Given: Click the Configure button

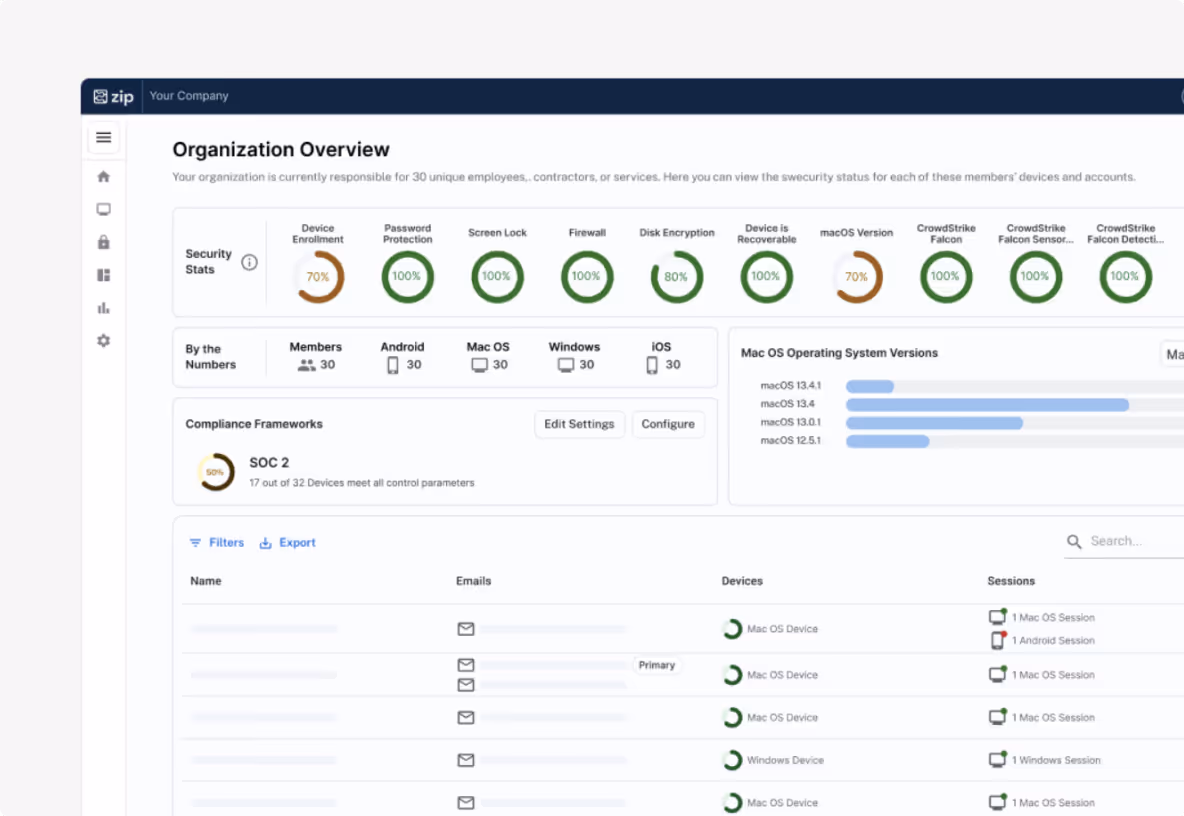Looking at the screenshot, I should click(x=668, y=424).
